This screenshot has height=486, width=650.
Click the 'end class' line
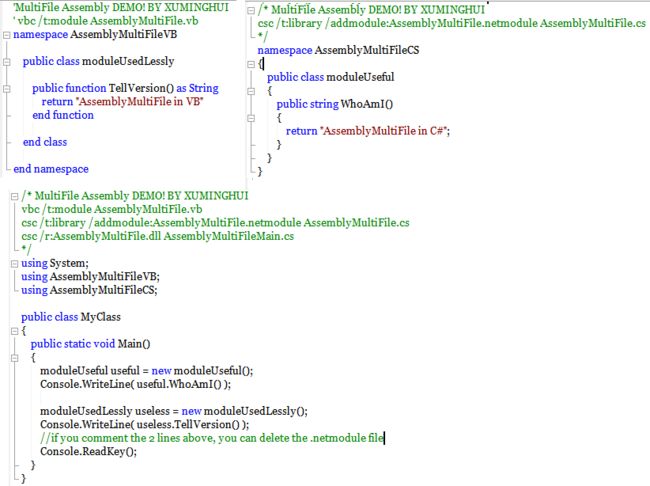[45, 142]
